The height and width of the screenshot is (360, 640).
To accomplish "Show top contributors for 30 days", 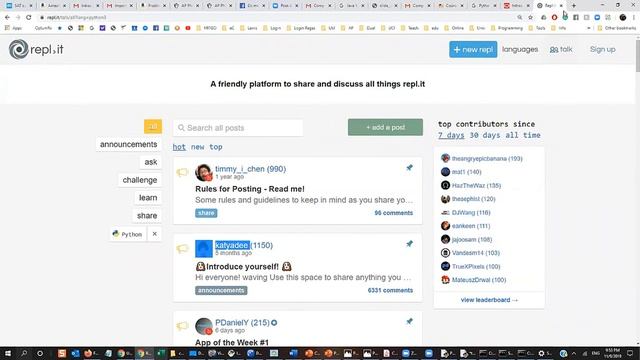I will [x=484, y=135].
